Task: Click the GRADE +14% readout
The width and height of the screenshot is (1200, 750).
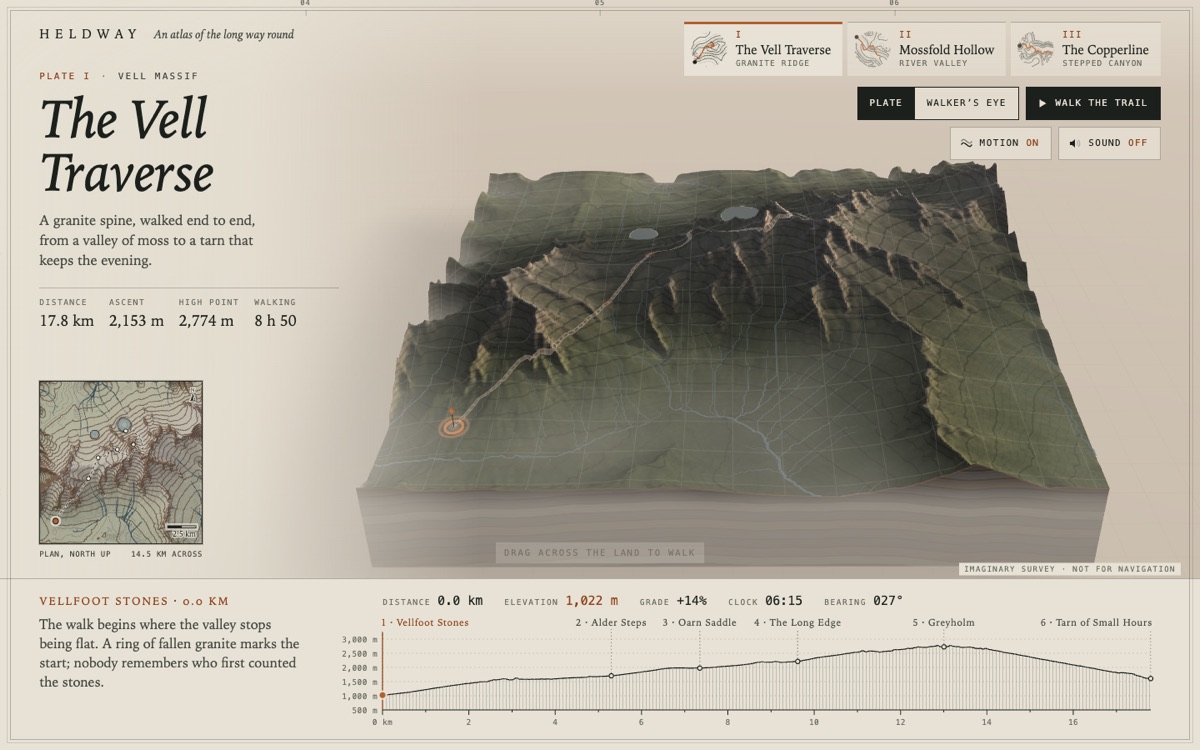Action: coord(673,601)
